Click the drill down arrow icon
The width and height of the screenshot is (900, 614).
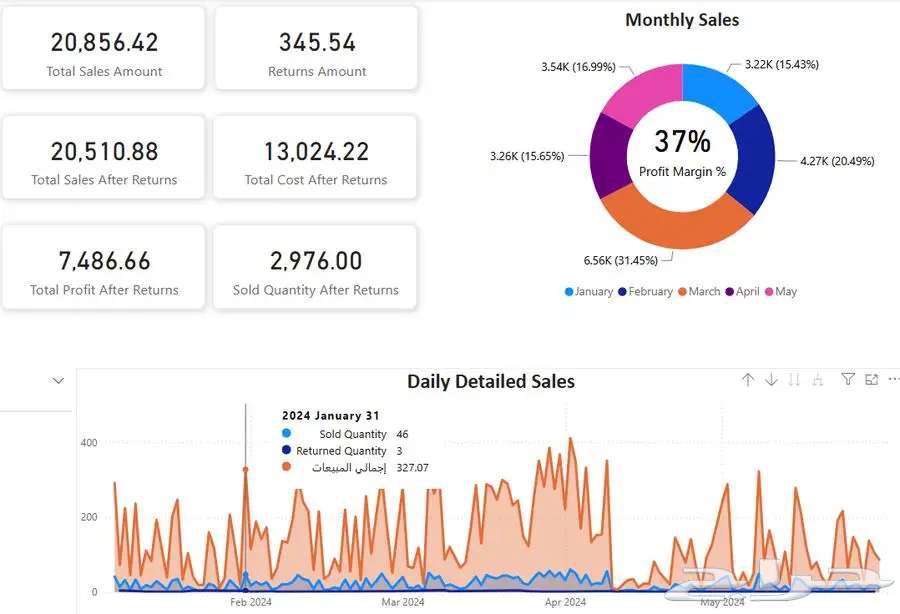[771, 380]
